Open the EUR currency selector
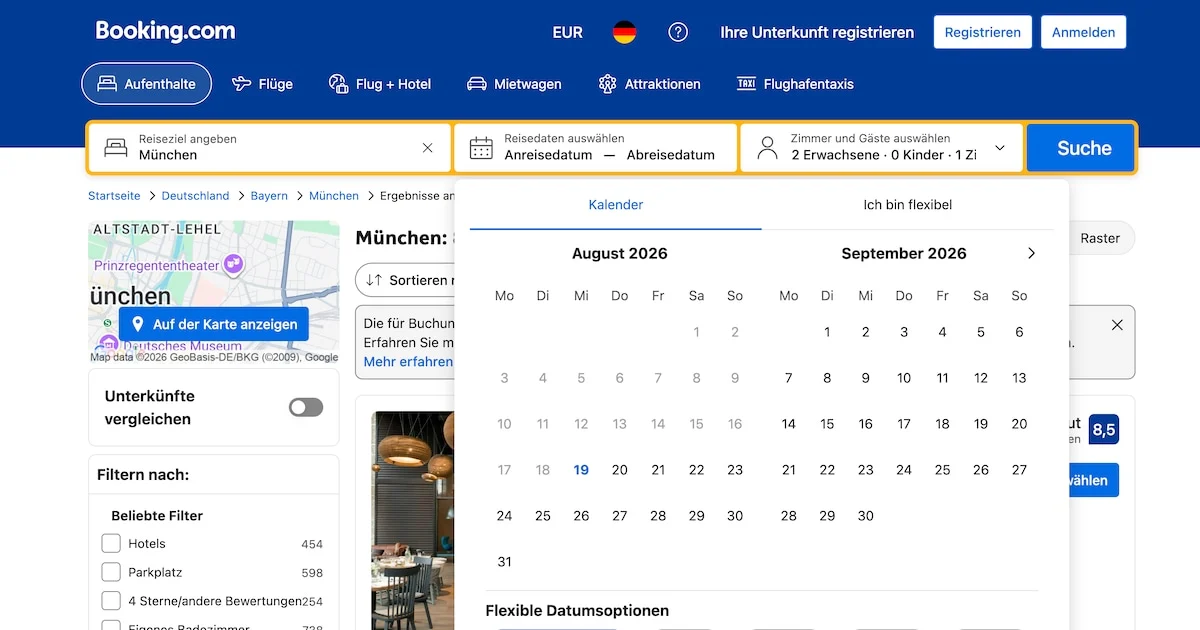 pos(567,32)
